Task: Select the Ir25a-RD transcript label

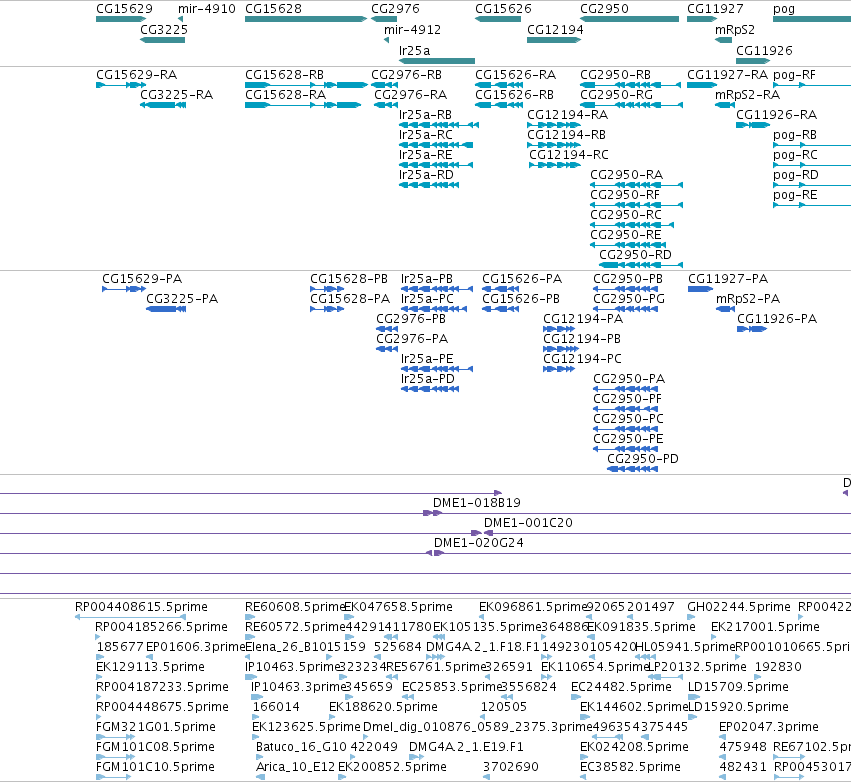Action: point(426,175)
